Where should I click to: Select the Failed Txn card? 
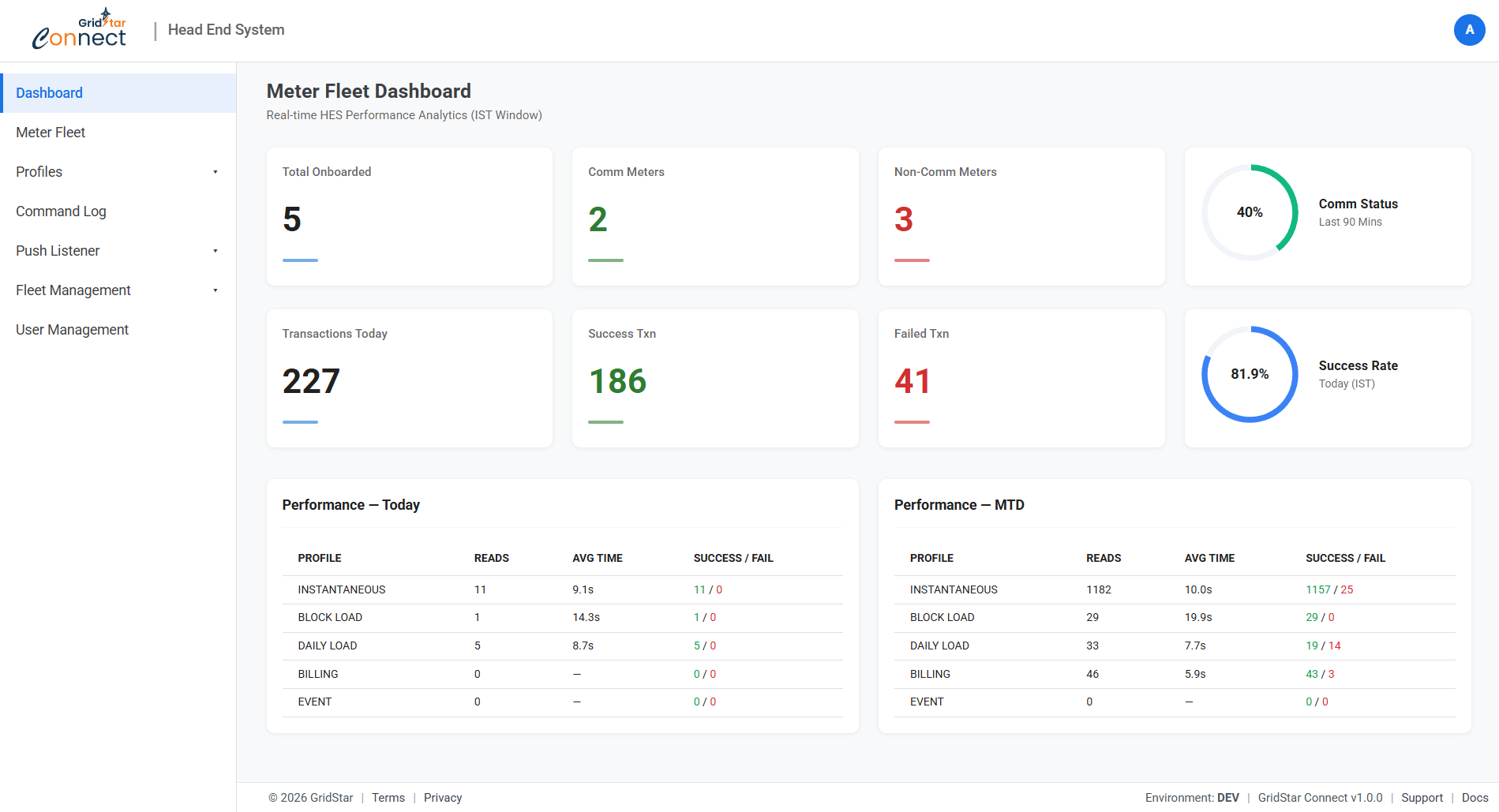[x=1021, y=378]
